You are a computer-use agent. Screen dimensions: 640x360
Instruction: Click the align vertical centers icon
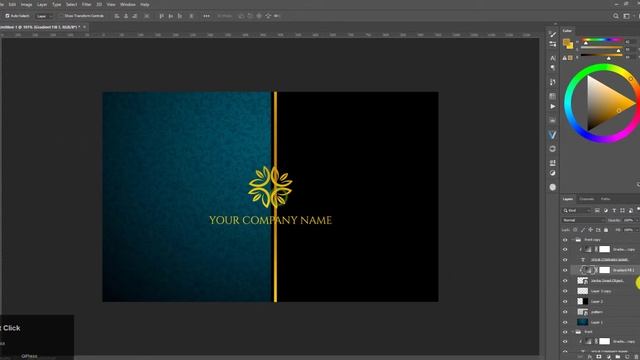171,16
